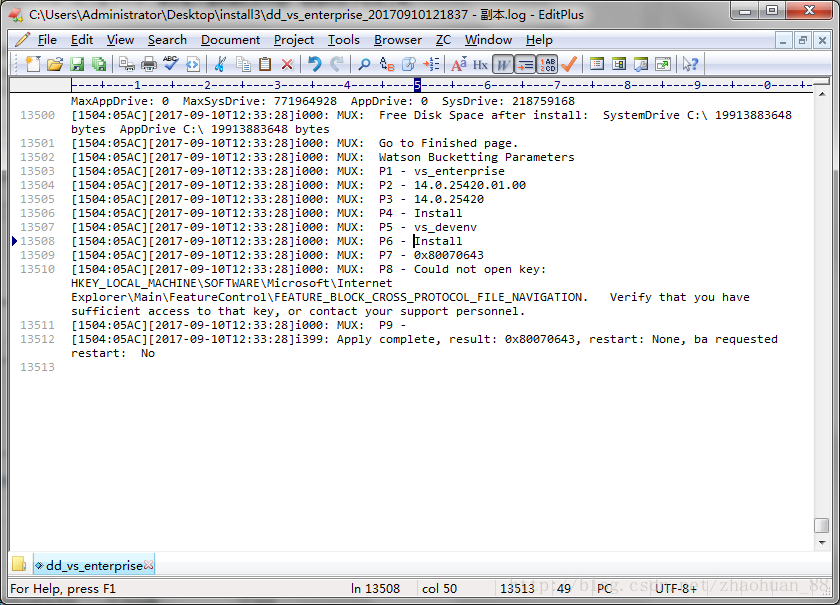Image resolution: width=840 pixels, height=605 pixels.
Task: Click the View in Browser icon
Action: click(193, 64)
